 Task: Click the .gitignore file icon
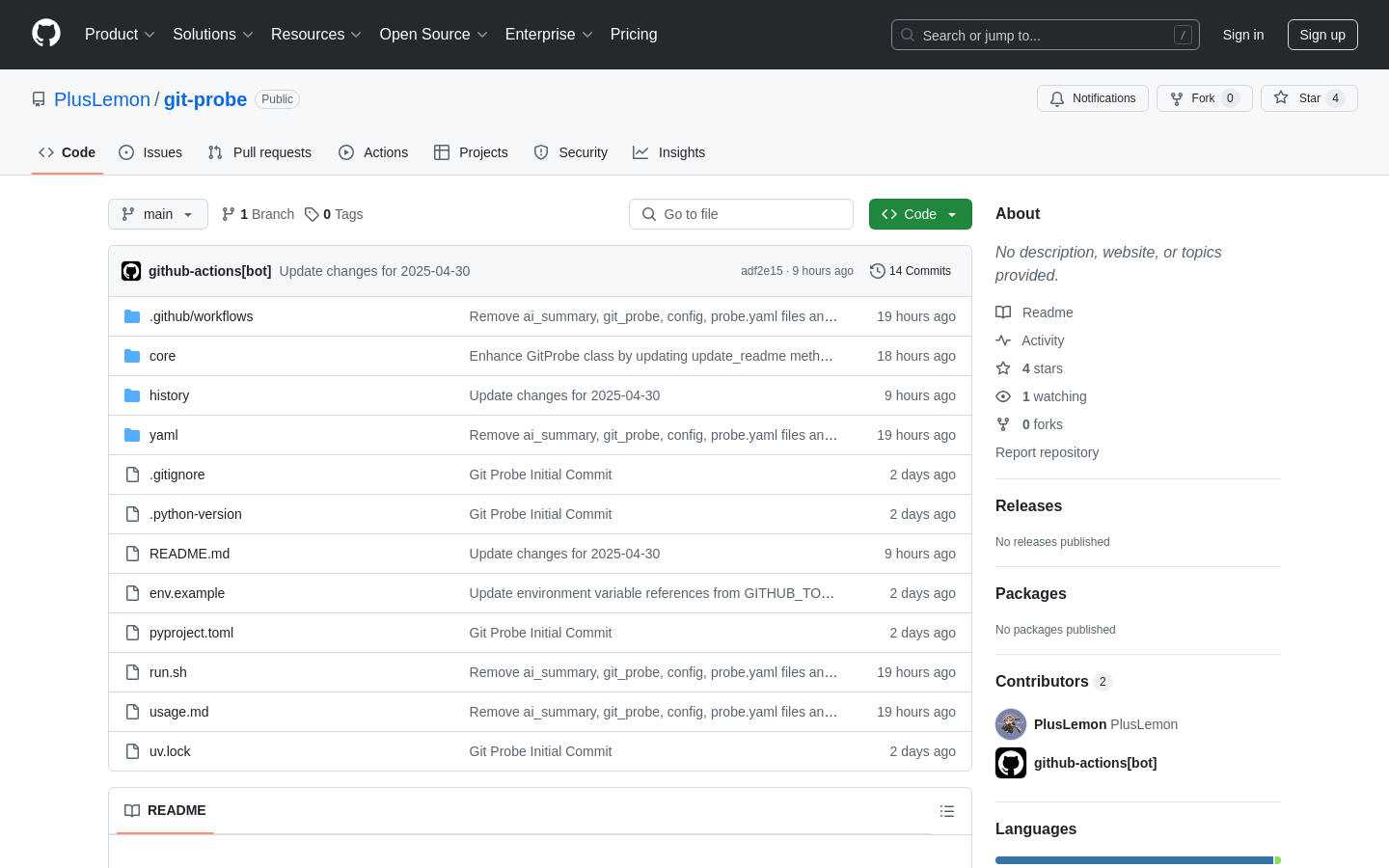[x=132, y=475]
